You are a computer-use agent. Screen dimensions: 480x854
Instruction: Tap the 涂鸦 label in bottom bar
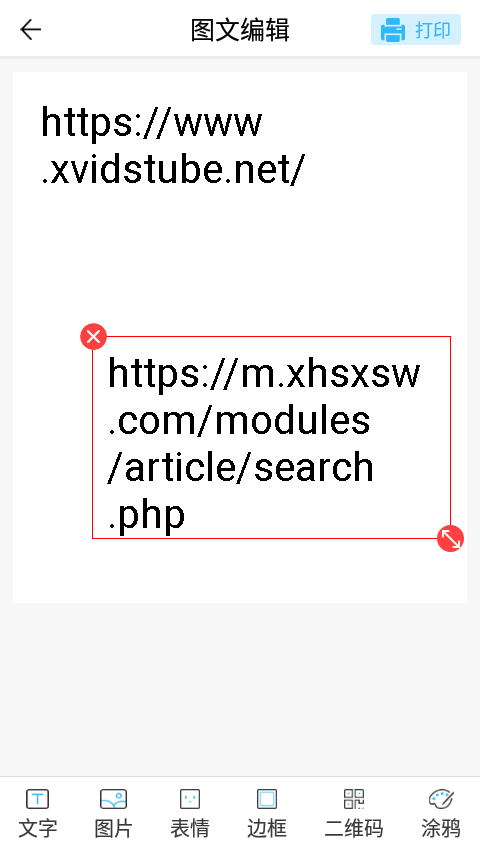pos(441,828)
